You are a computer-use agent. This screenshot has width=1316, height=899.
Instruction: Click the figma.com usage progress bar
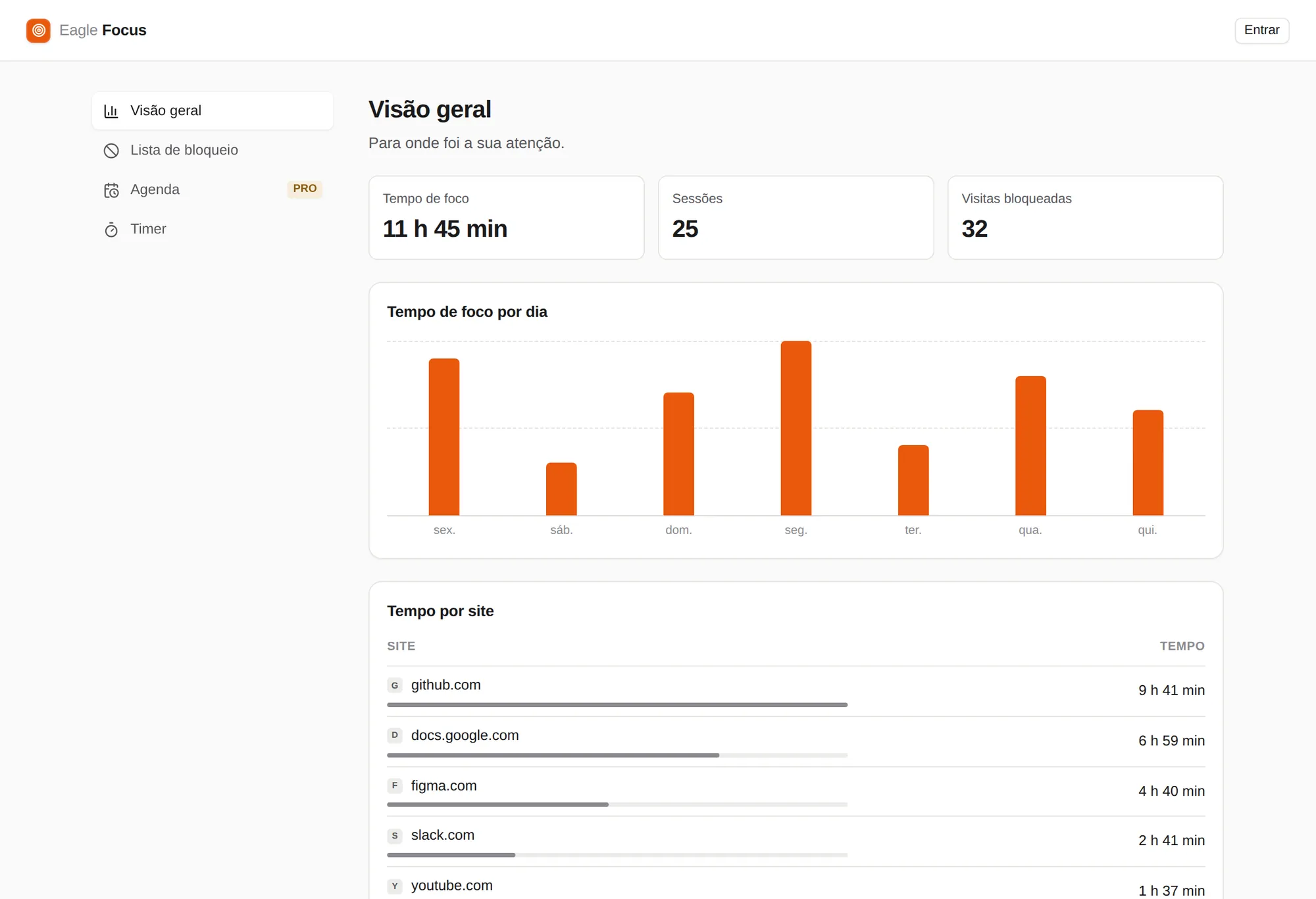617,805
